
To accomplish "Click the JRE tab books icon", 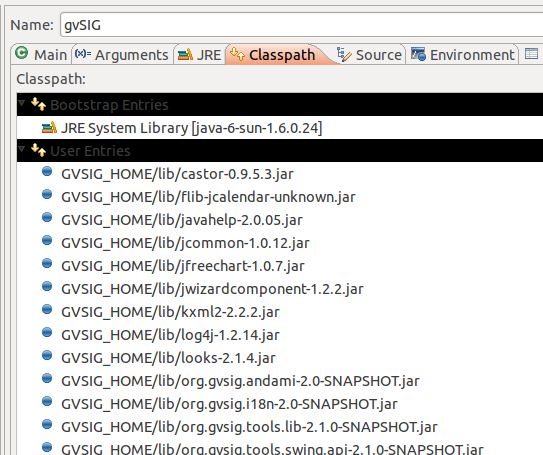I will pos(185,54).
